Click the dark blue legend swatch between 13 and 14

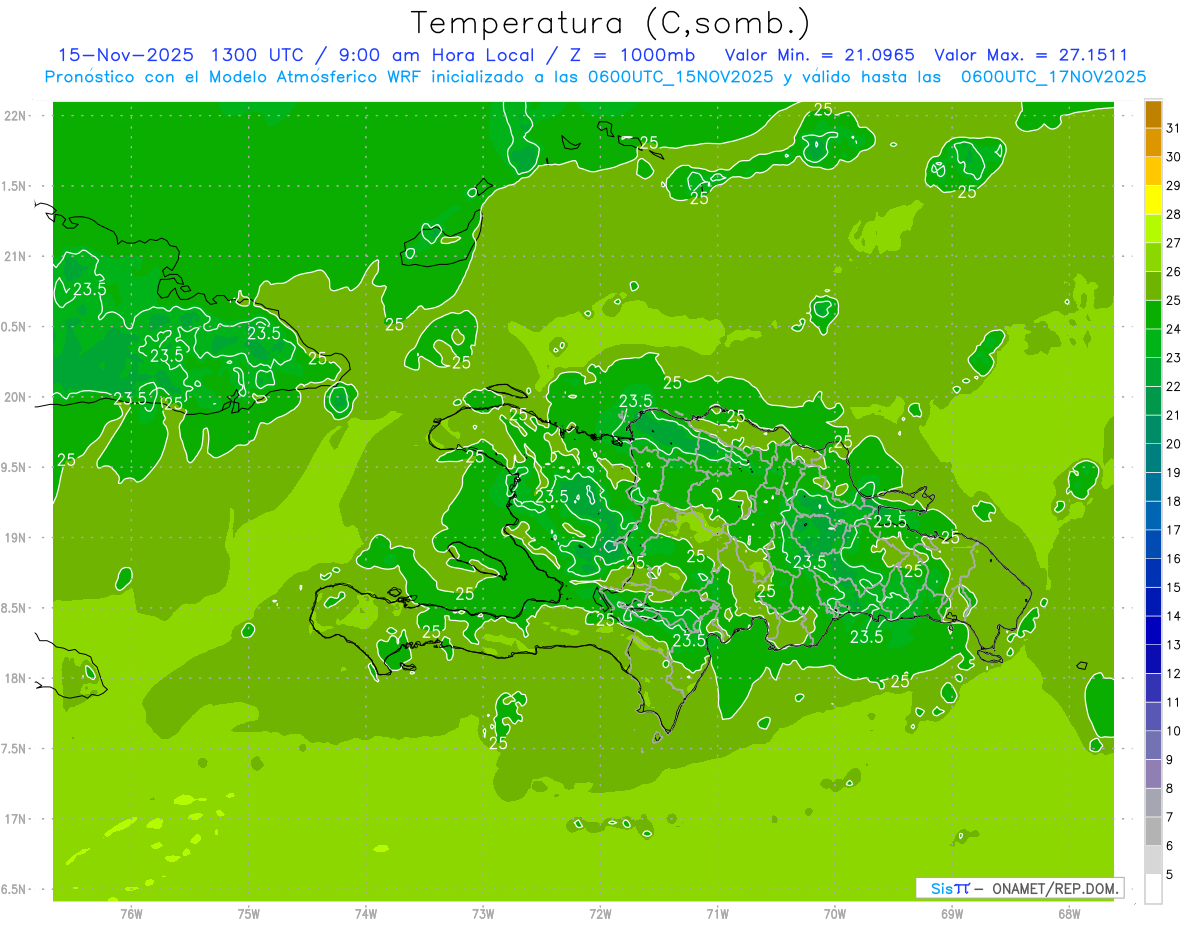pyautogui.click(x=1153, y=631)
